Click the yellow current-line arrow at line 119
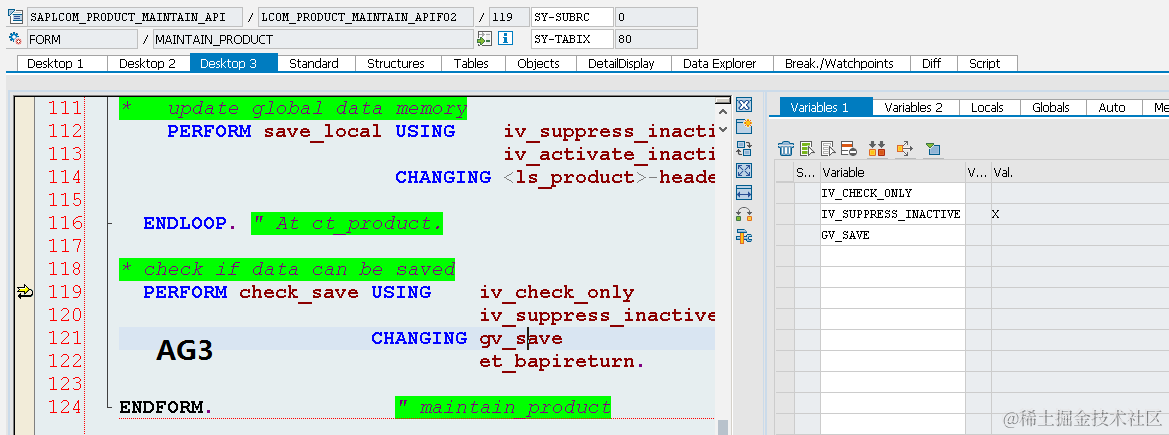Image resolution: width=1169 pixels, height=435 pixels. click(25, 292)
